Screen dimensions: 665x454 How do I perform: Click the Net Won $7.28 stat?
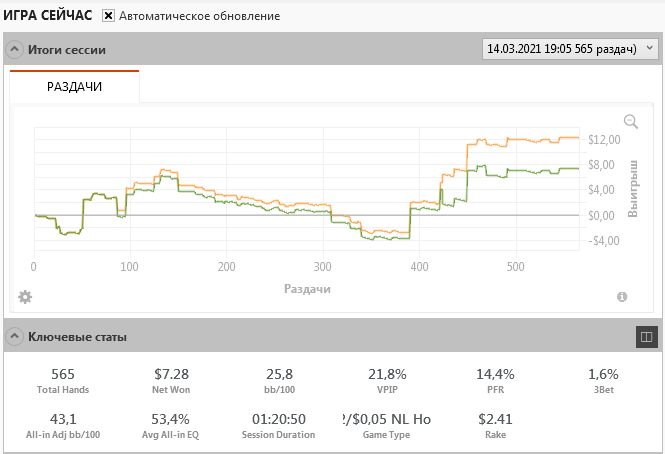pos(171,381)
